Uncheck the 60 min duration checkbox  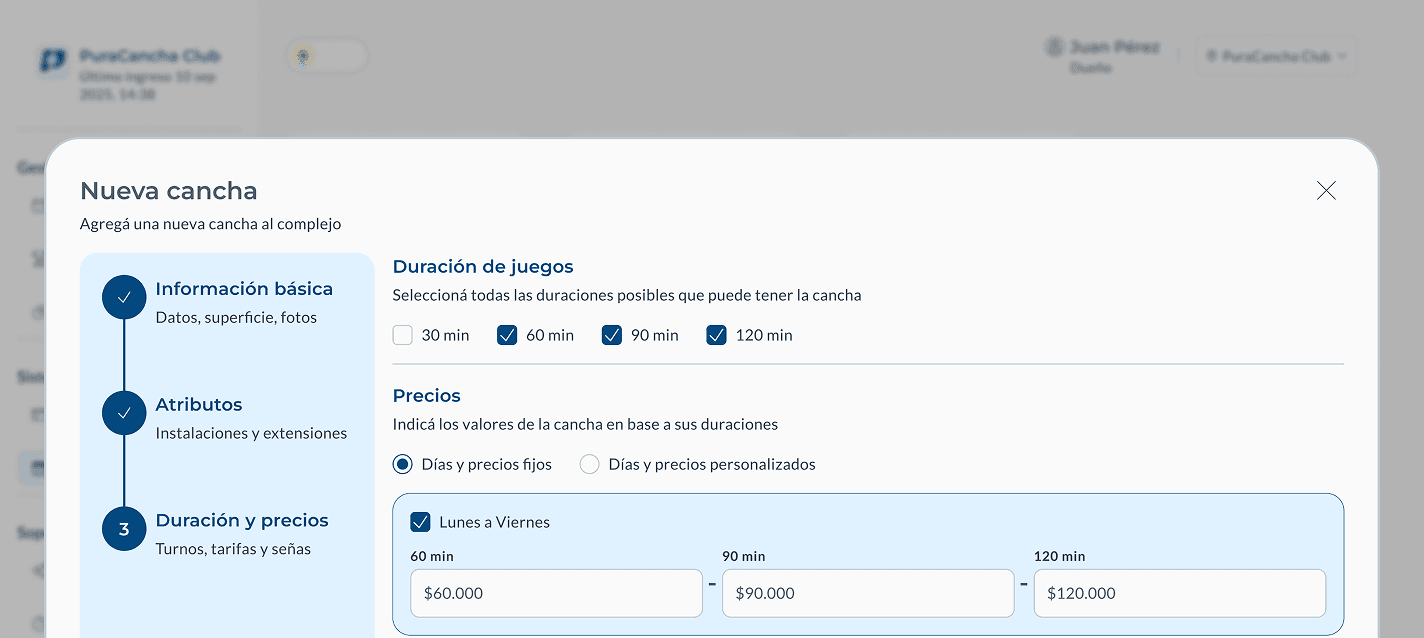point(507,335)
